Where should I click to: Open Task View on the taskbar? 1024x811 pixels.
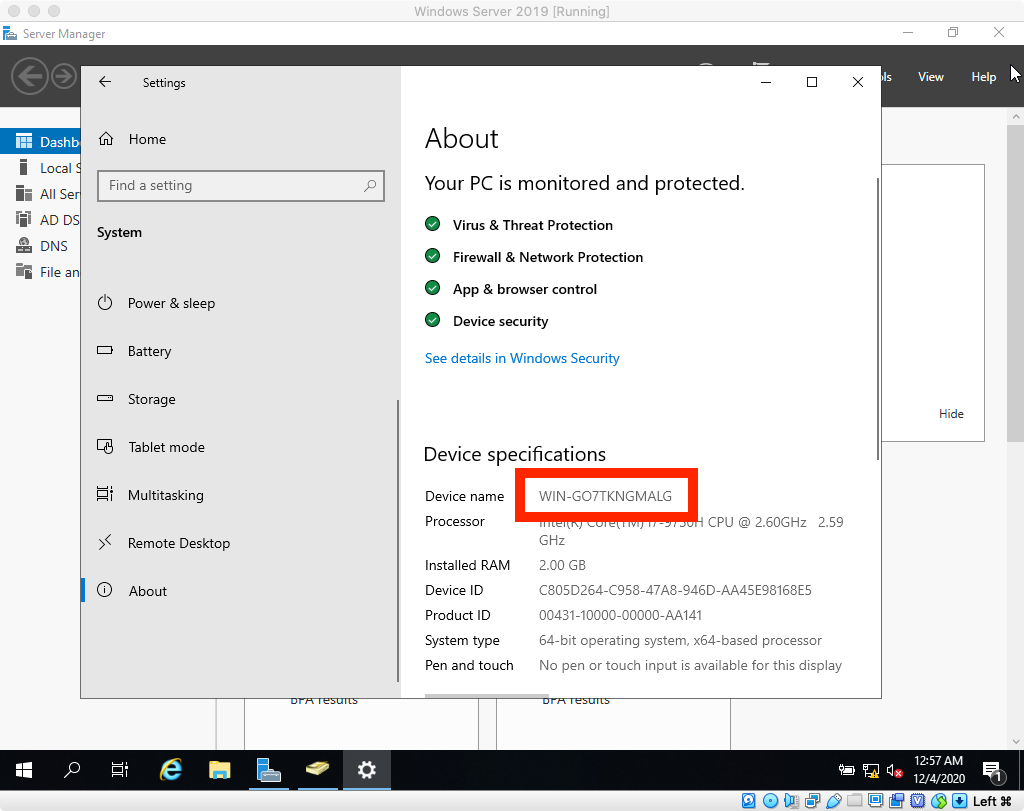[x=120, y=770]
